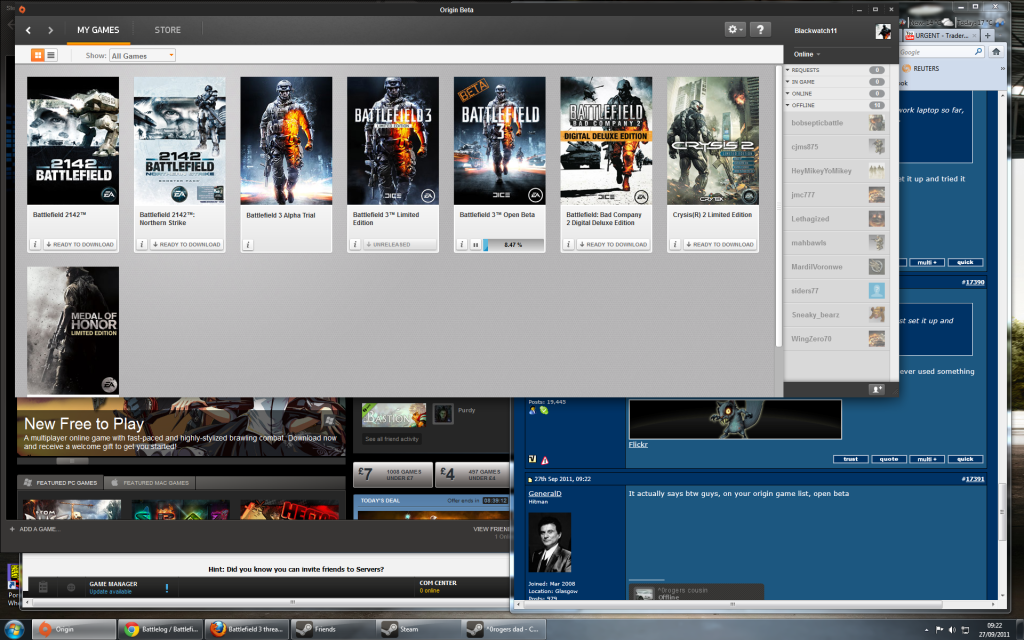Image resolution: width=1024 pixels, height=640 pixels.
Task: Open the Battlefield 3 Alpha Trial cover
Action: (286, 141)
